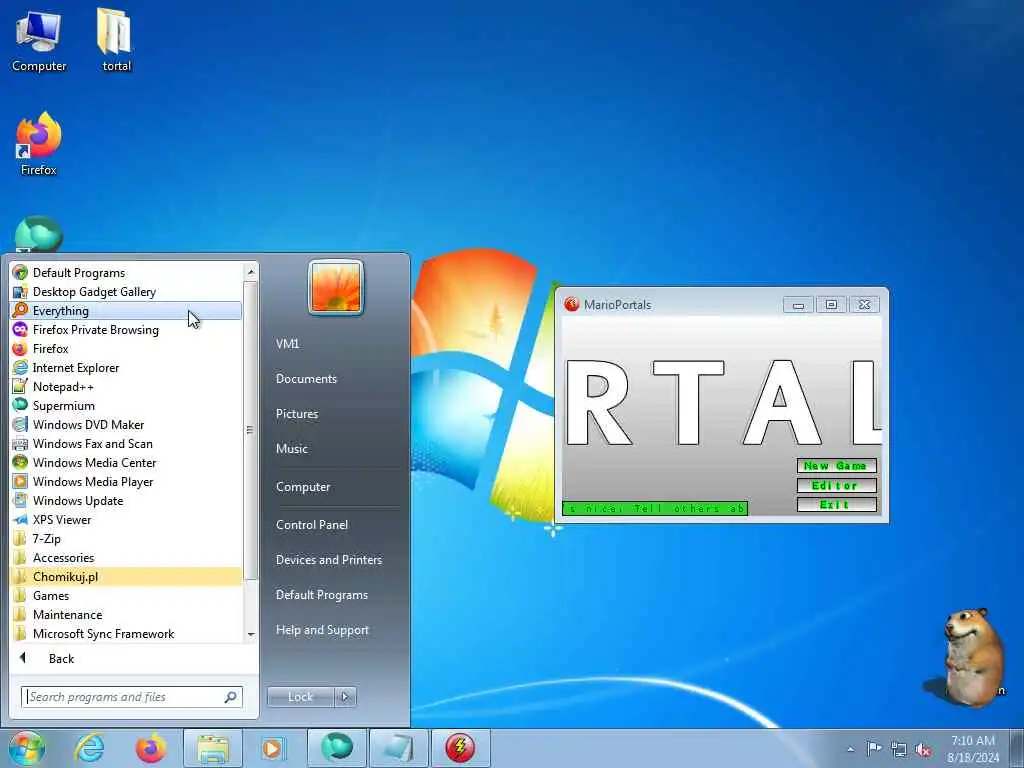Click the notepad-style taskbar icon
1024x768 pixels.
398,748
